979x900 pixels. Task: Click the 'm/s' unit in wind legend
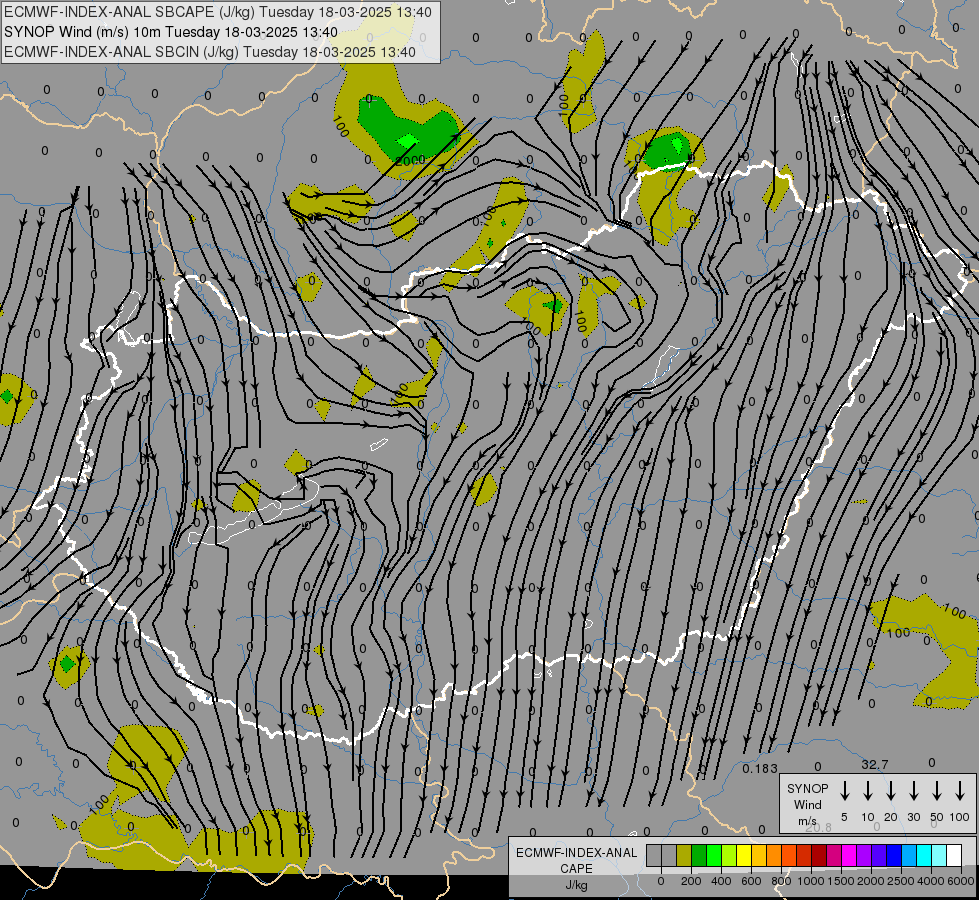pyautogui.click(x=807, y=821)
